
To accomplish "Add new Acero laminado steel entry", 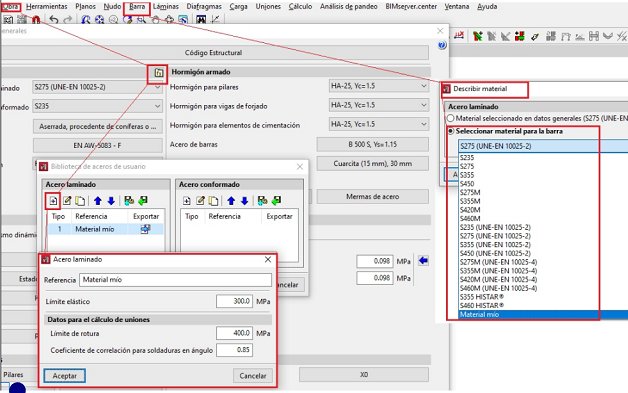I will [53, 201].
